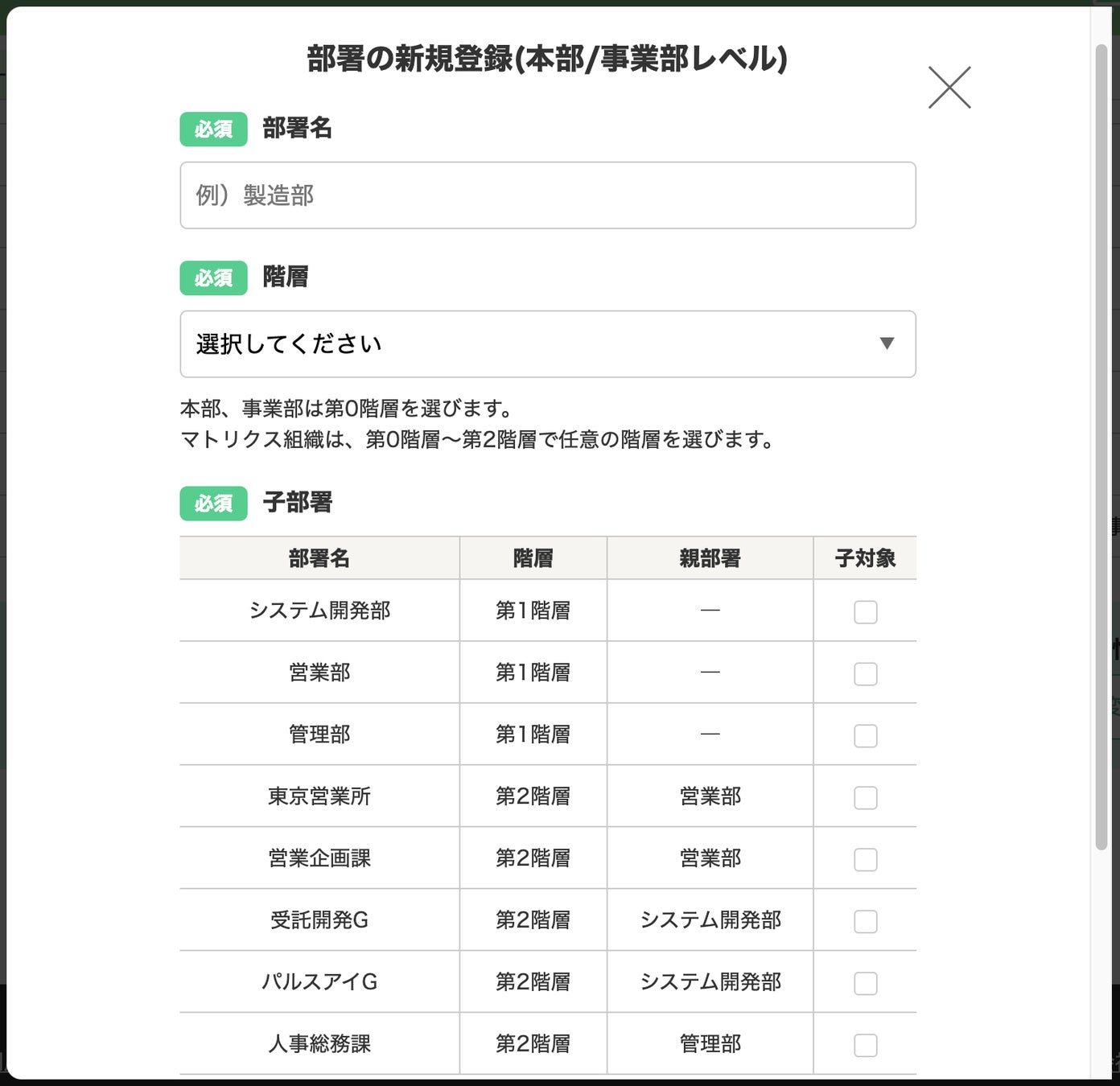Click the 子対象 column header
This screenshot has height=1086, width=1120.
865,558
